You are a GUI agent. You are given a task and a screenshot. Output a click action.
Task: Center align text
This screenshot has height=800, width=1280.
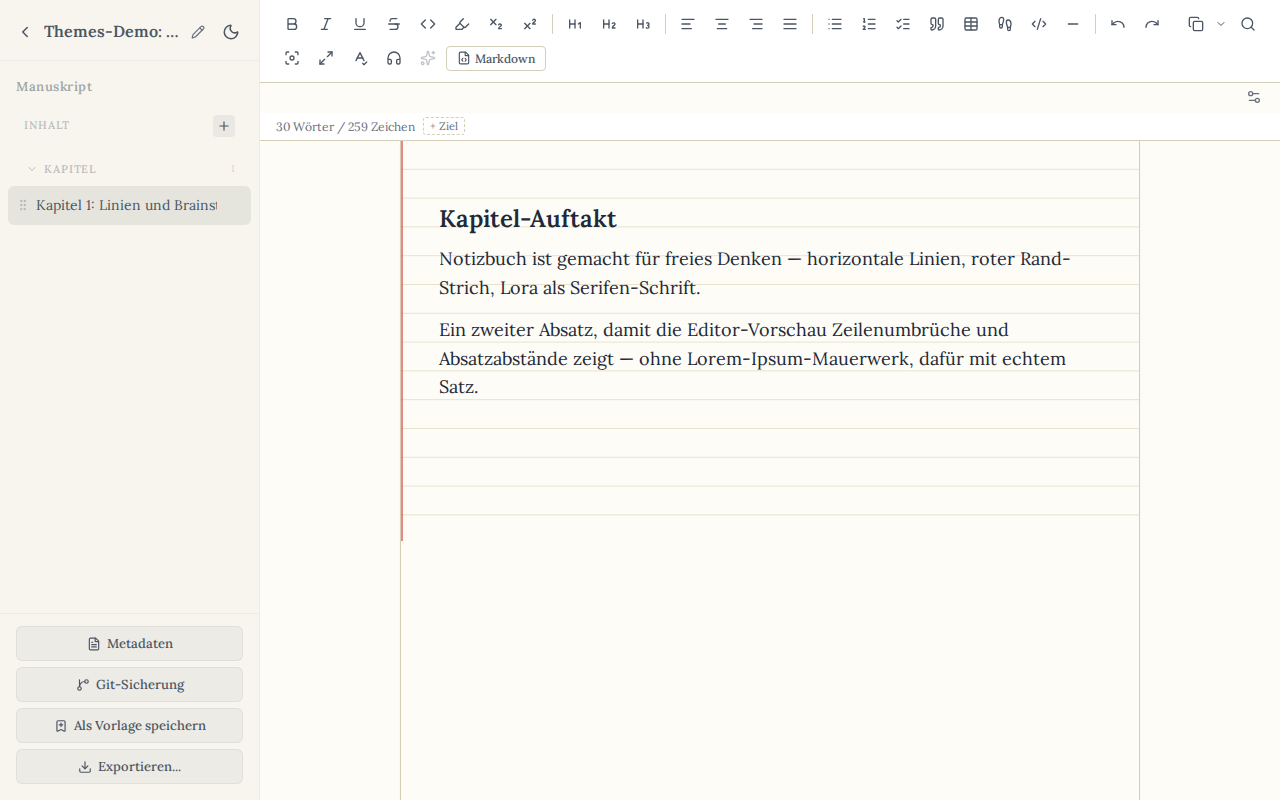click(722, 24)
